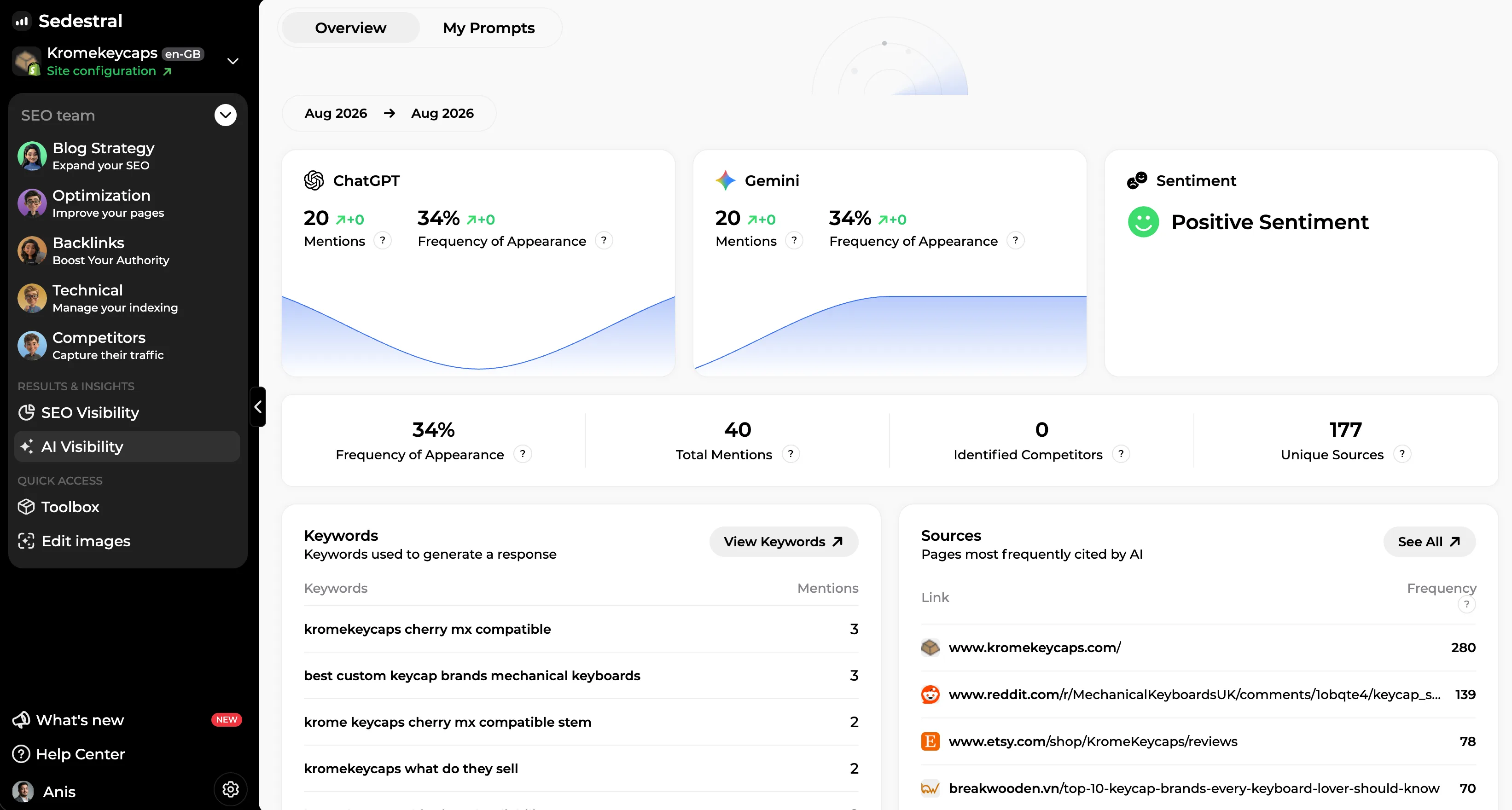The height and width of the screenshot is (810, 1512).
Task: Open Sources Frequency column help icon
Action: (x=1467, y=605)
